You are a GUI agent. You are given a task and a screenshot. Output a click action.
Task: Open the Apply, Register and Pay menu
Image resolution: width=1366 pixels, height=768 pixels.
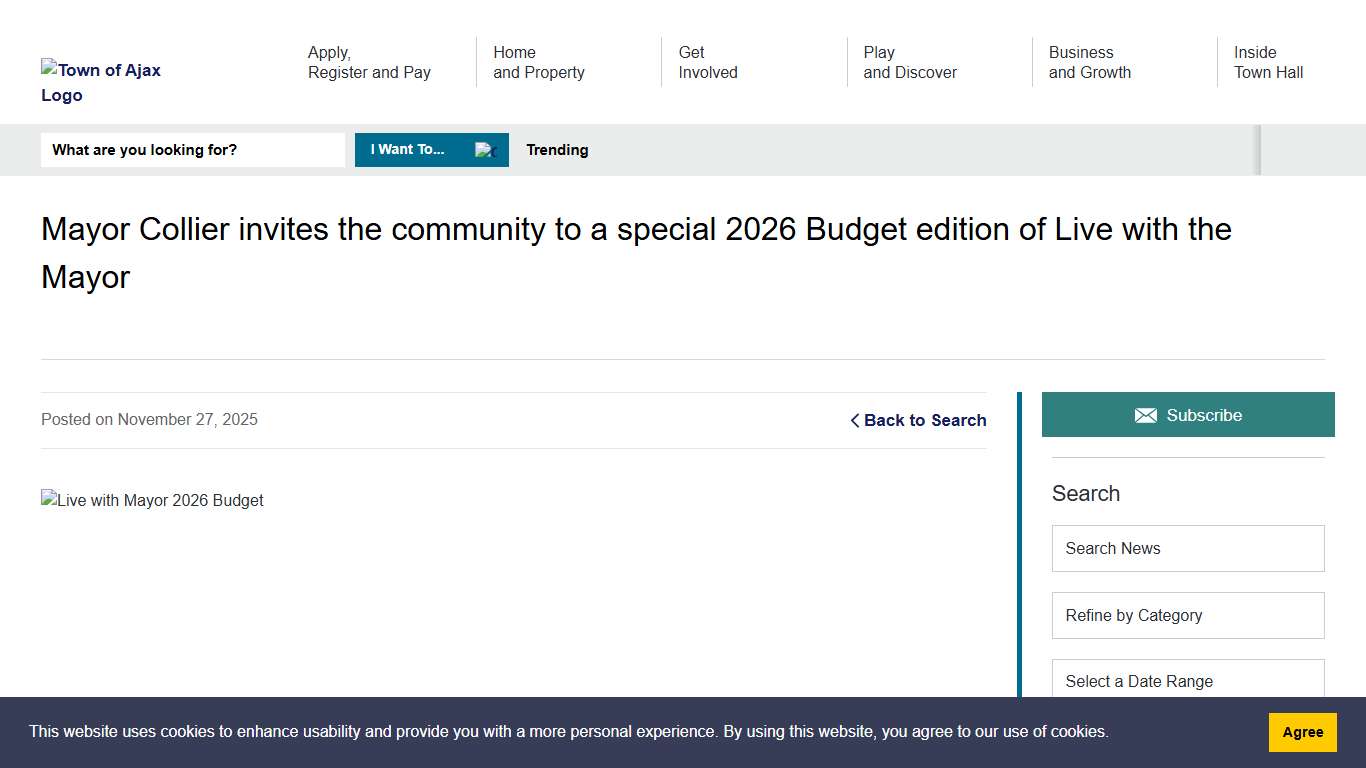(369, 62)
